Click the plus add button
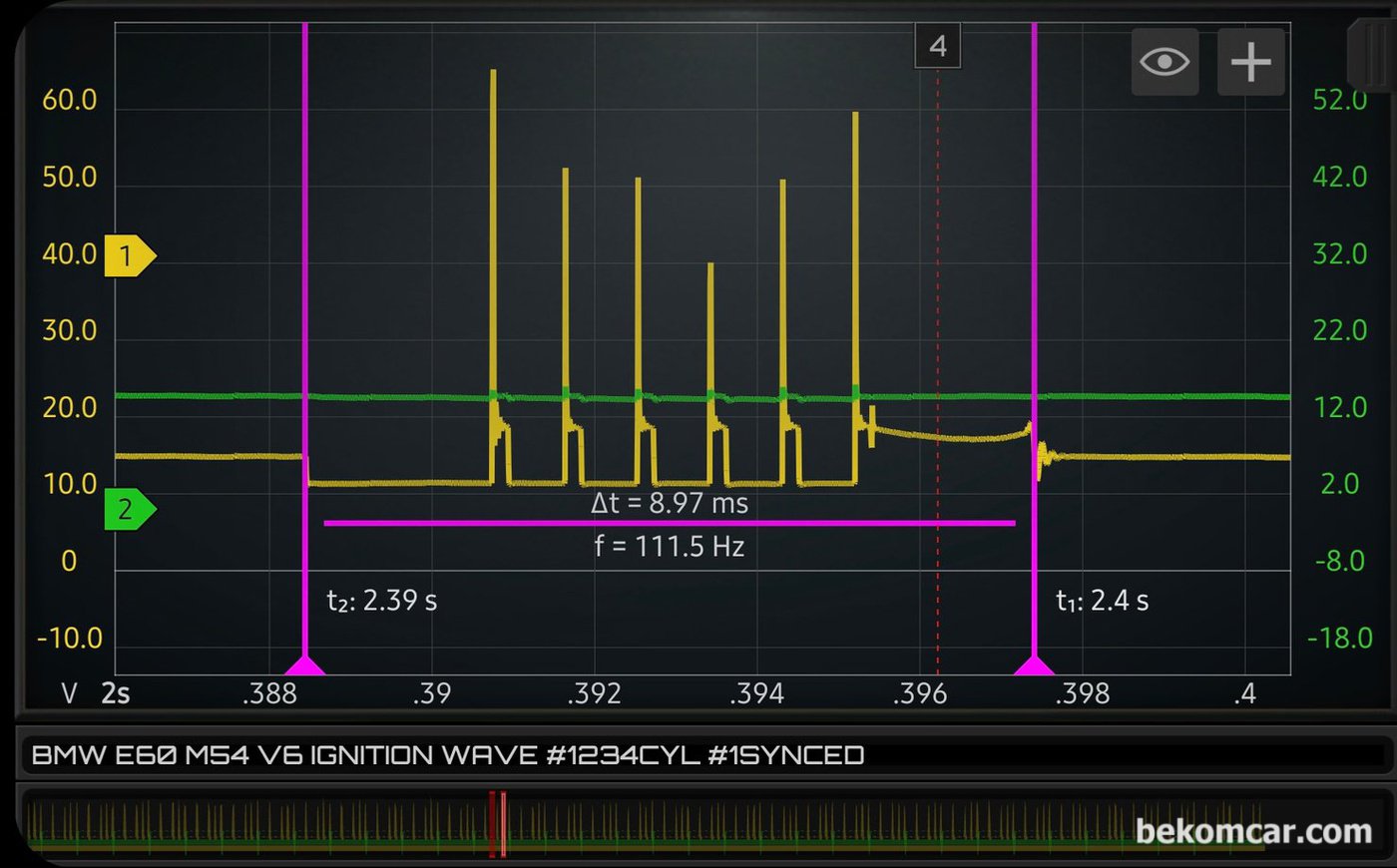 click(x=1250, y=62)
